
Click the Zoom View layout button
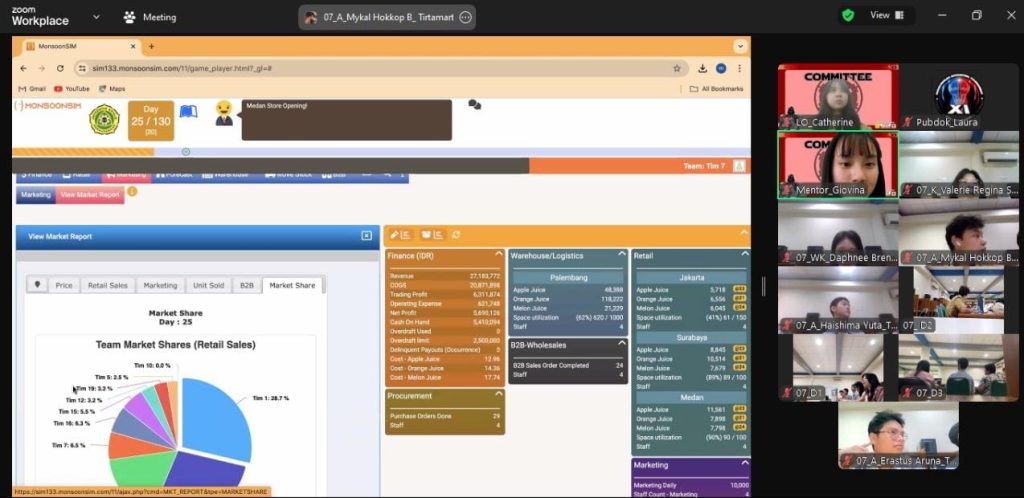[887, 15]
